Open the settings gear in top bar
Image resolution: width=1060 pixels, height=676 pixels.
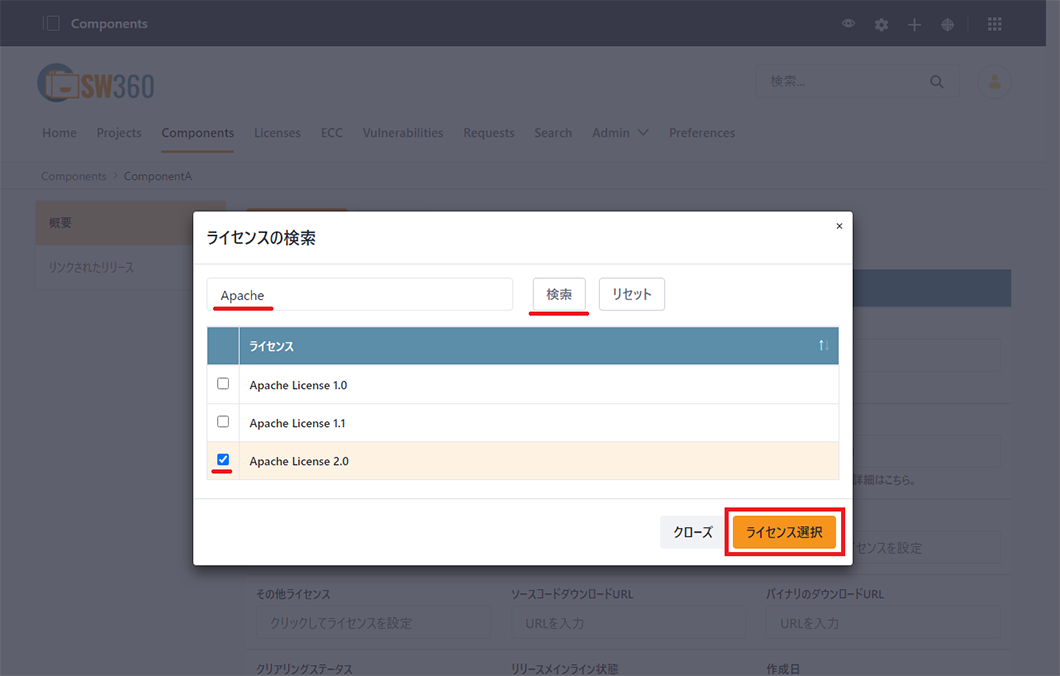point(881,24)
